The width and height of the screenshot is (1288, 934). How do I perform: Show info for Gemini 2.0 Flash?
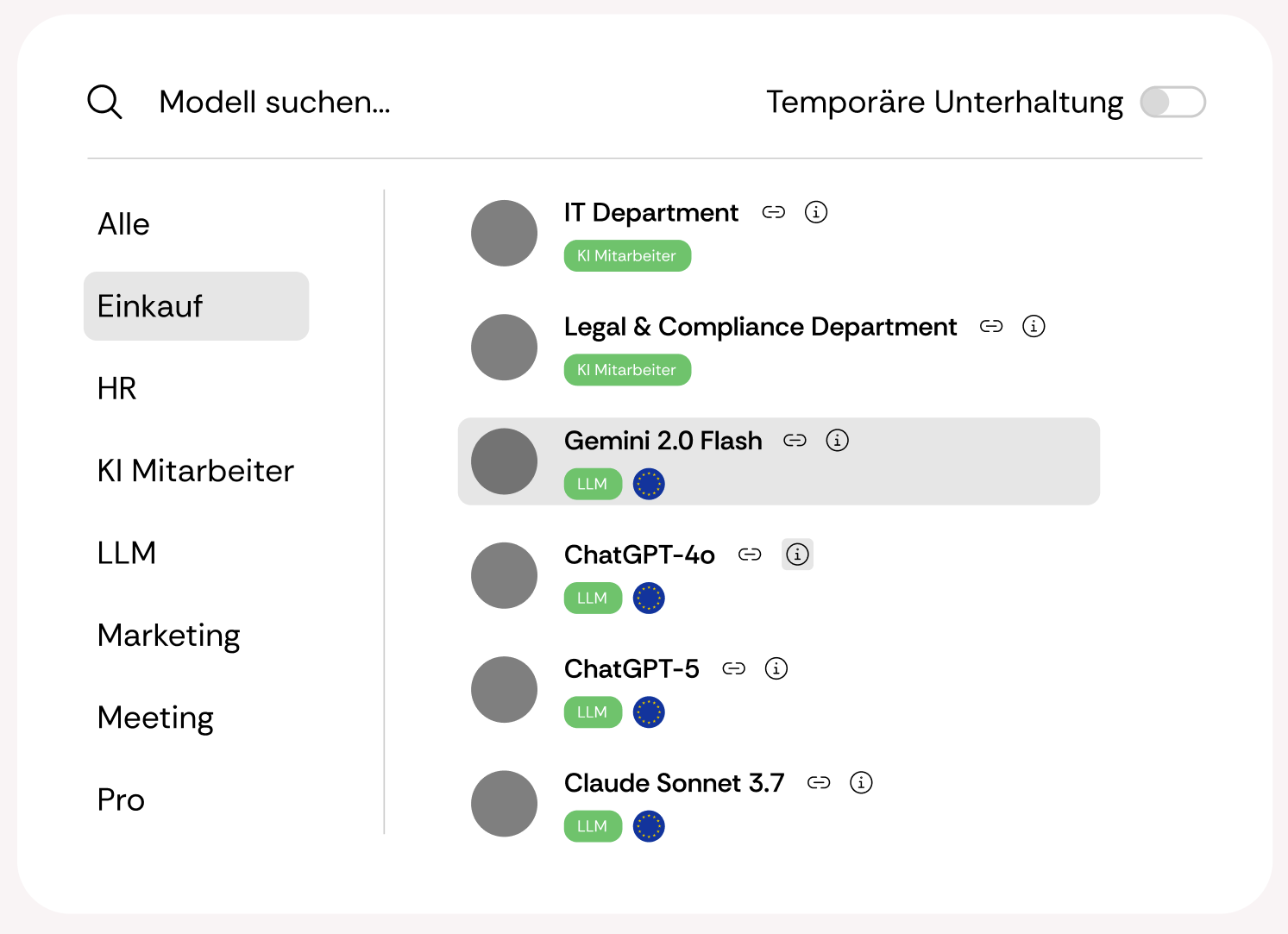coord(837,441)
